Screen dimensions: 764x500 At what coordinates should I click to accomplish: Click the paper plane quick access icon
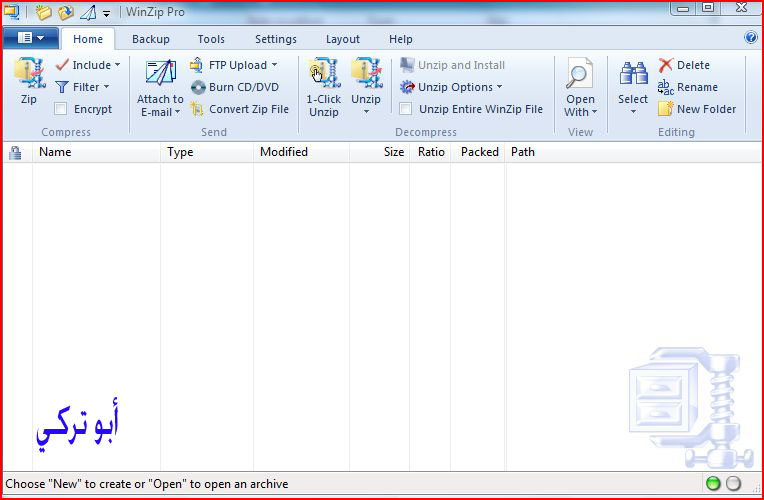click(88, 12)
